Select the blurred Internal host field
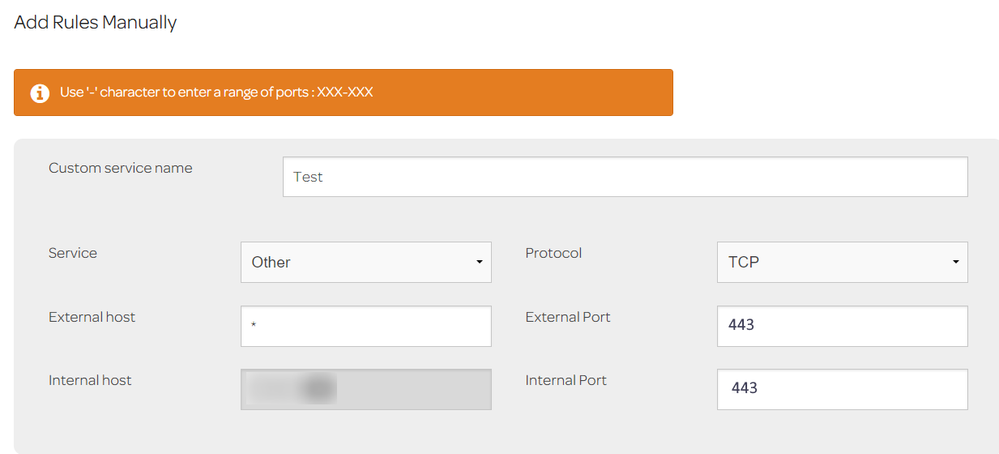Image resolution: width=999 pixels, height=454 pixels. [366, 389]
